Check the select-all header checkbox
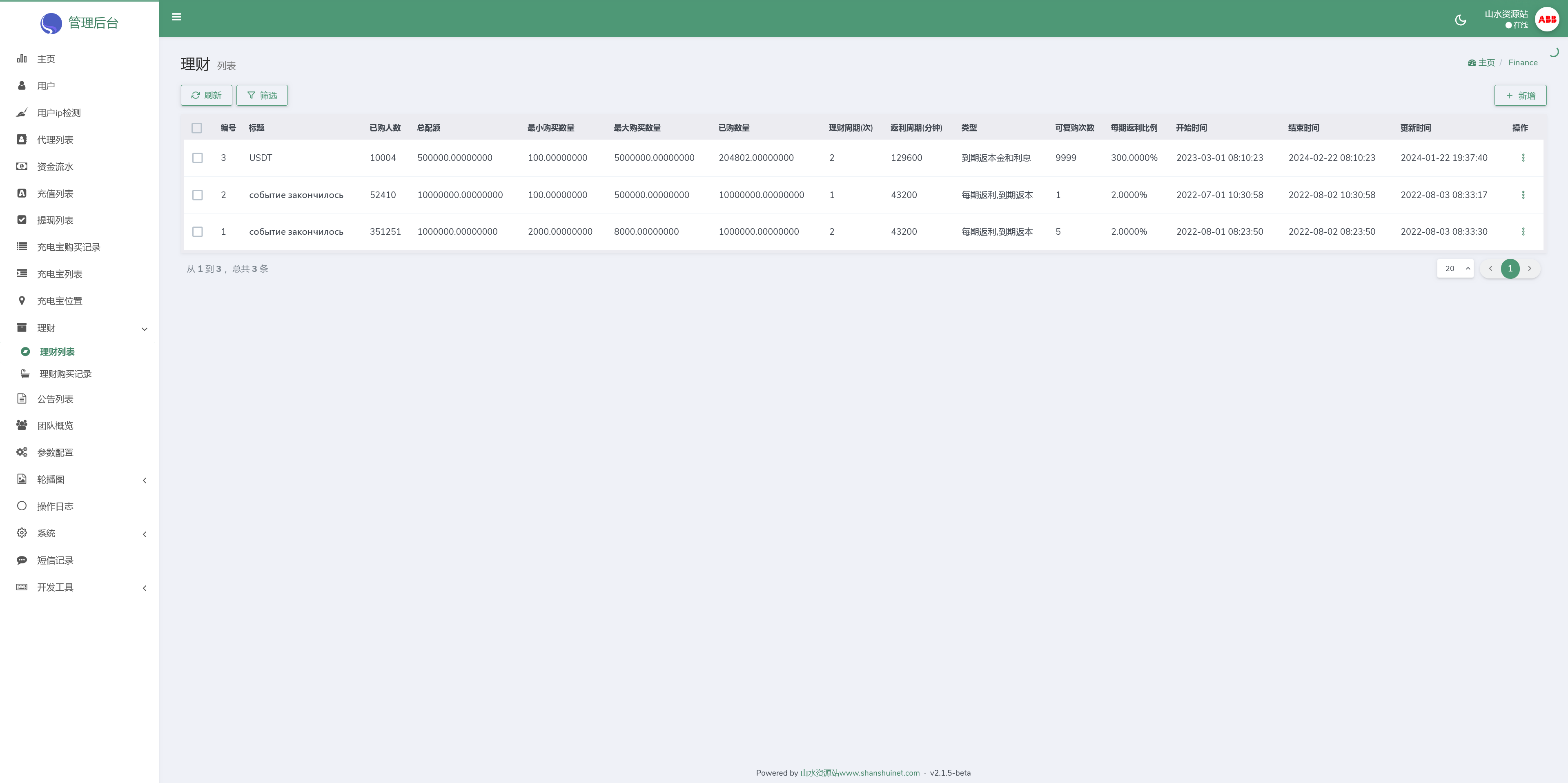This screenshot has width=1568, height=783. (x=196, y=128)
